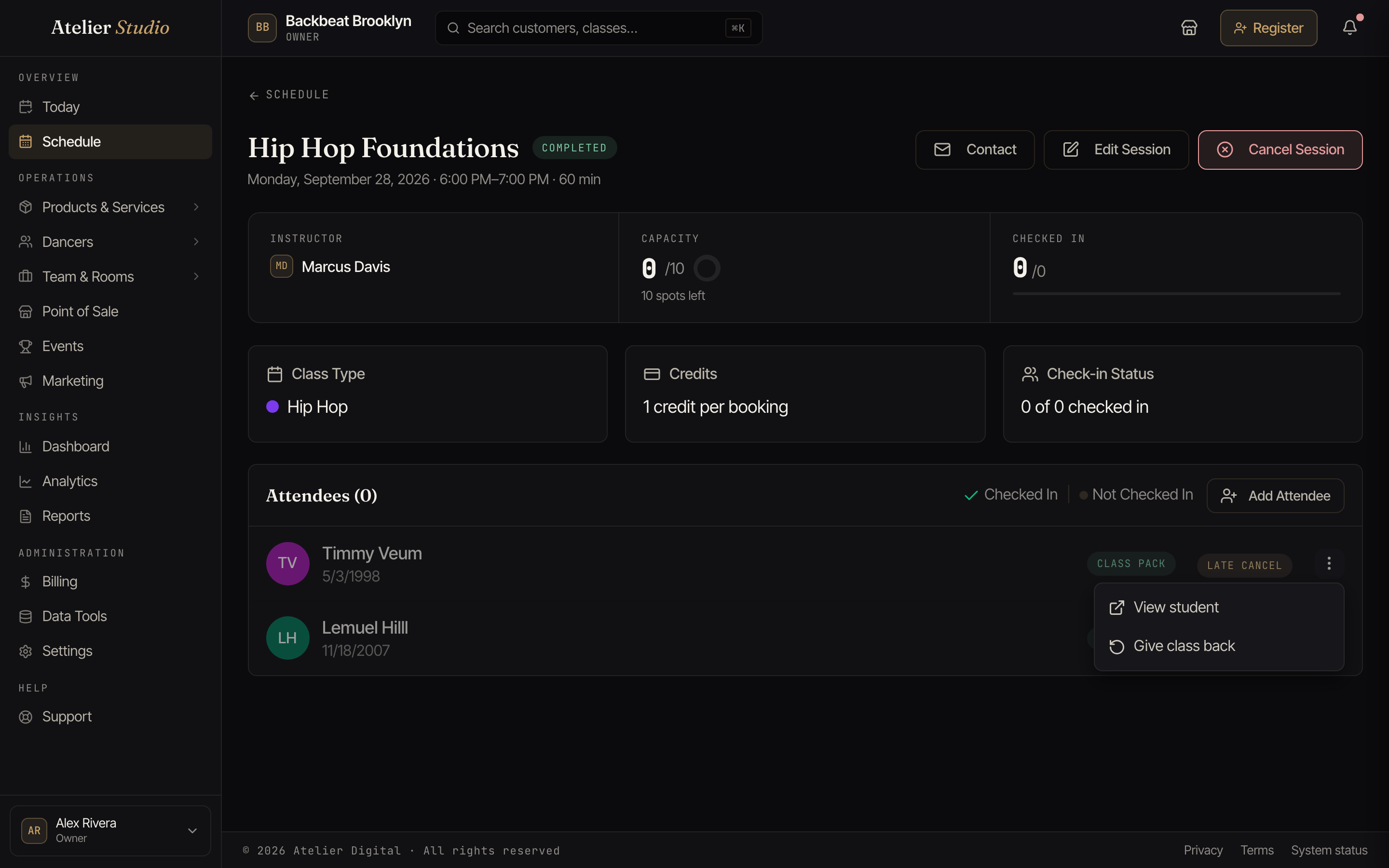The height and width of the screenshot is (868, 1389).
Task: Open Support help page
Action: (x=110, y=717)
